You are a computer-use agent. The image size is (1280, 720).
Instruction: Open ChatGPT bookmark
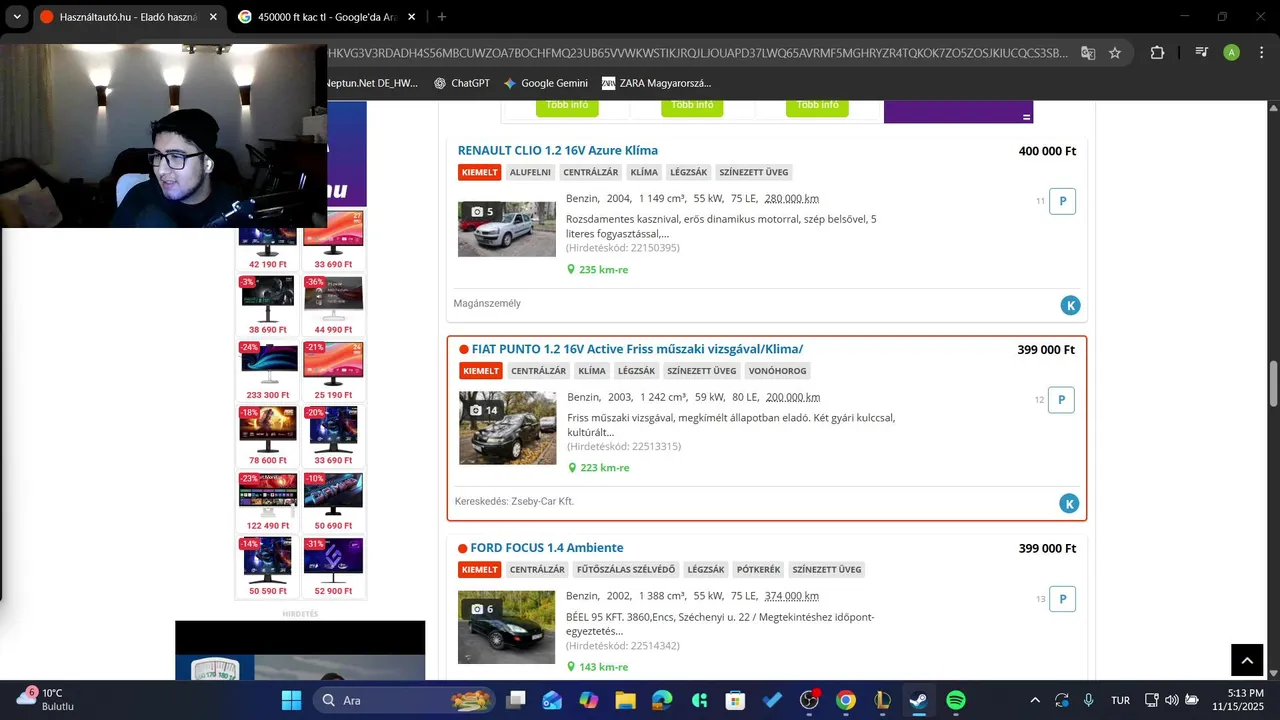[461, 83]
